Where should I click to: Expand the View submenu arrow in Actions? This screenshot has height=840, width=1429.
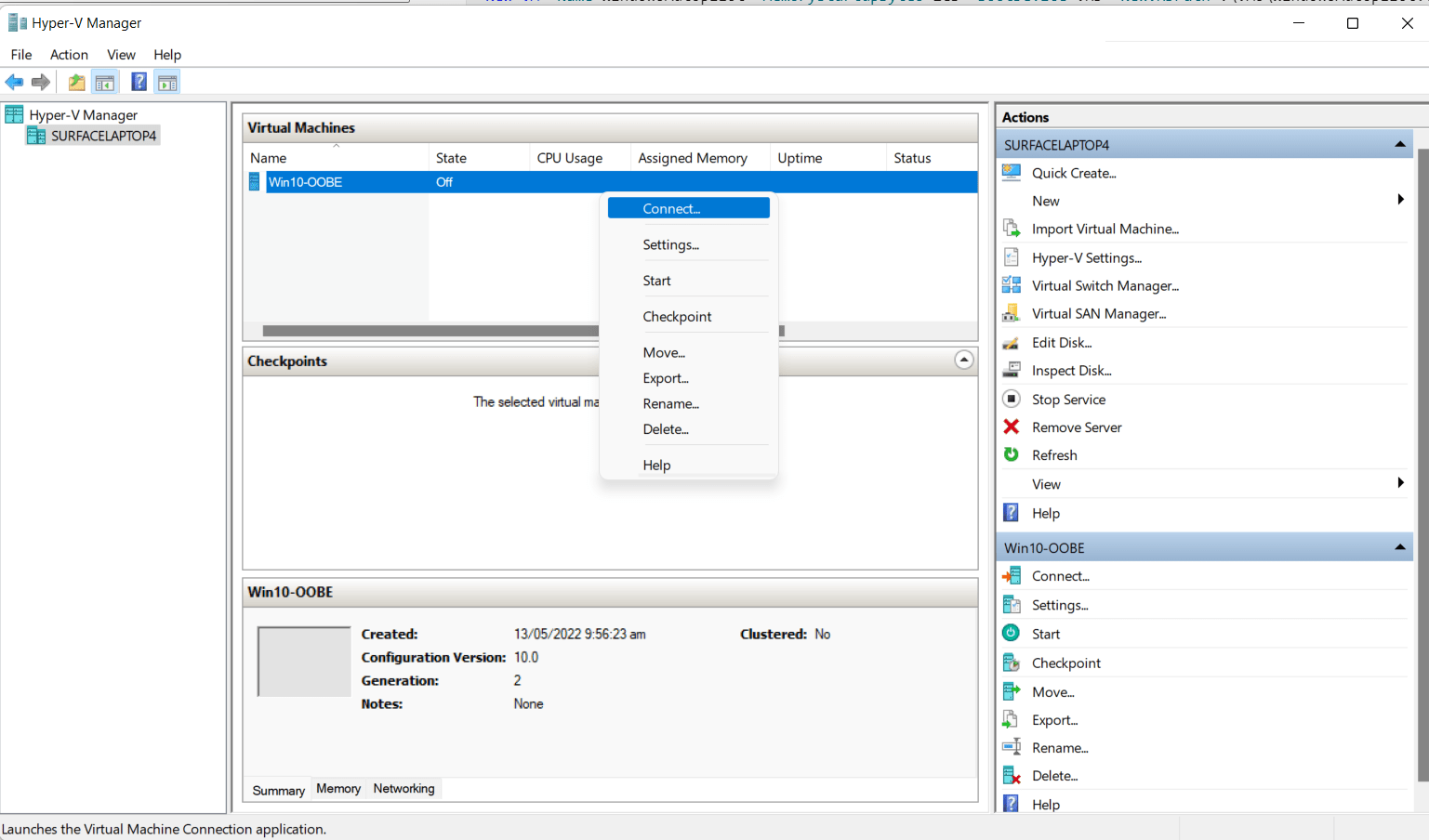tap(1400, 482)
